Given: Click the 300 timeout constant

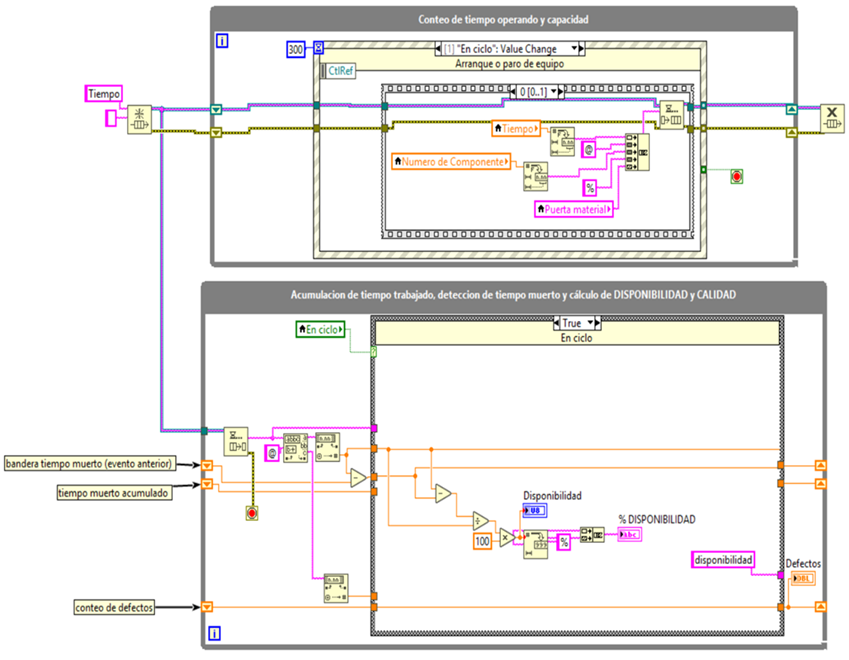Looking at the screenshot, I should coord(297,48).
